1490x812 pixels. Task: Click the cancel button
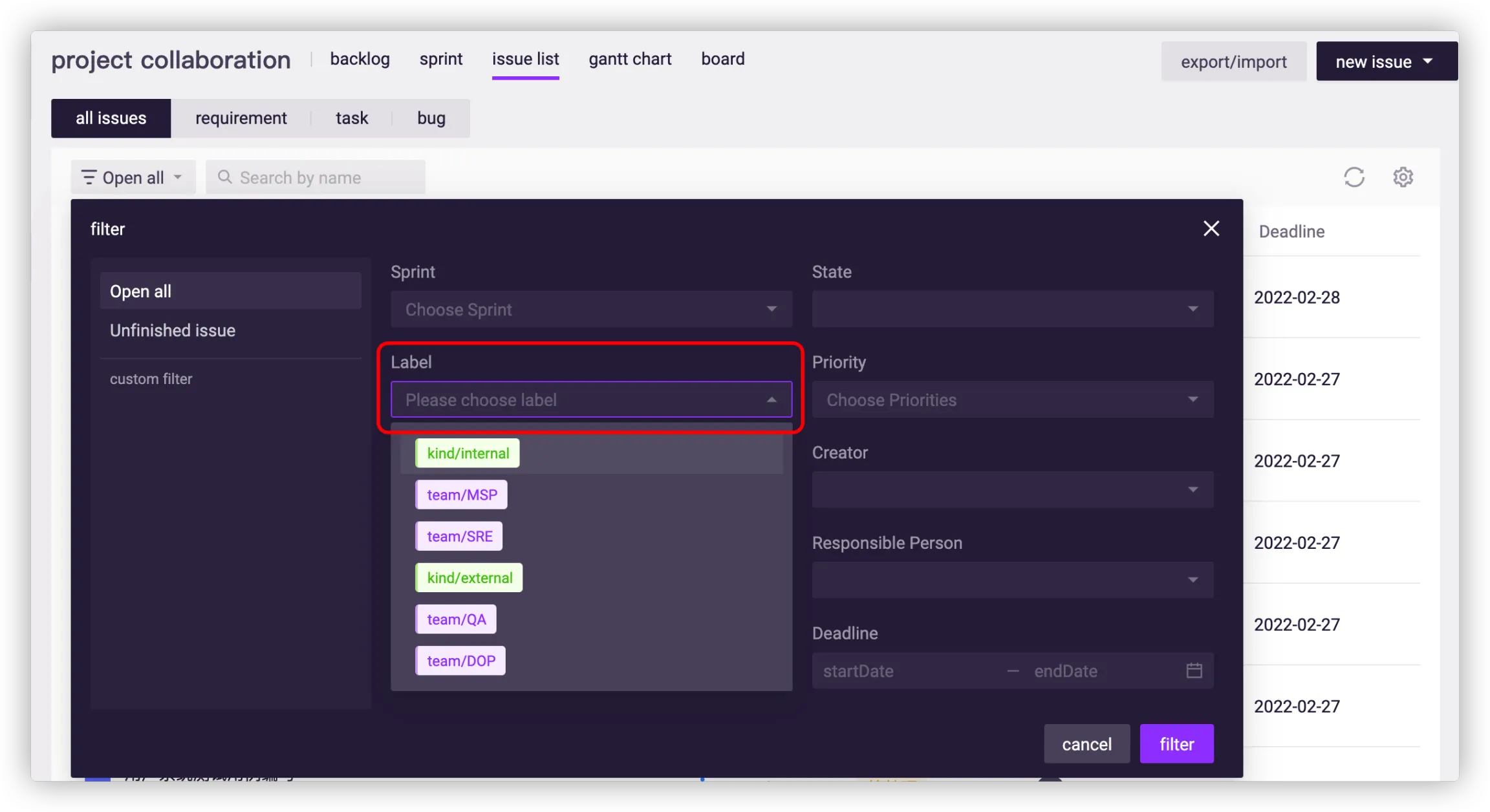point(1086,744)
